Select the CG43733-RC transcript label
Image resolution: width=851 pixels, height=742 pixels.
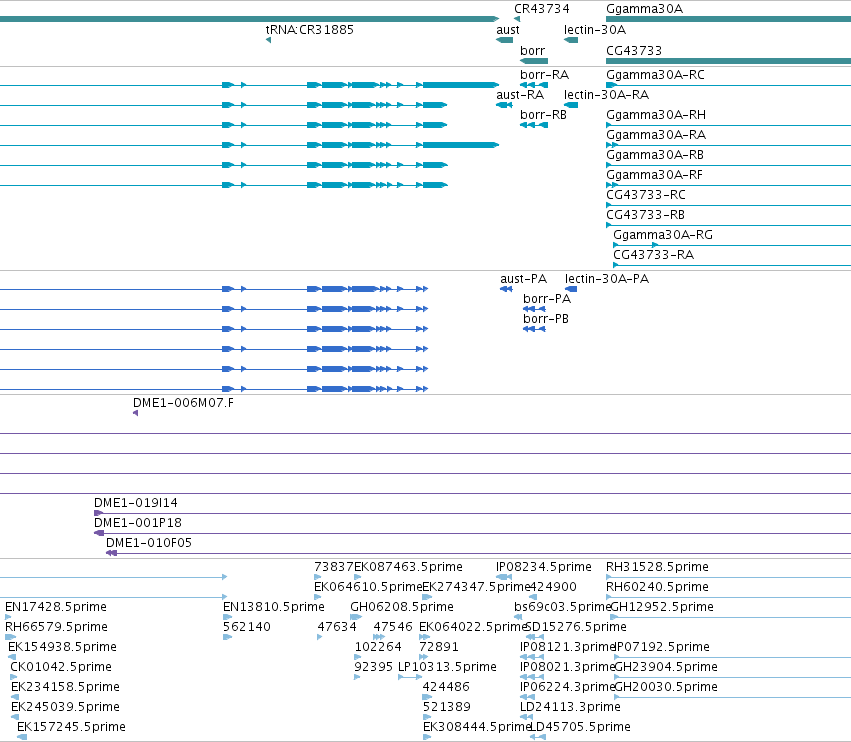645,194
